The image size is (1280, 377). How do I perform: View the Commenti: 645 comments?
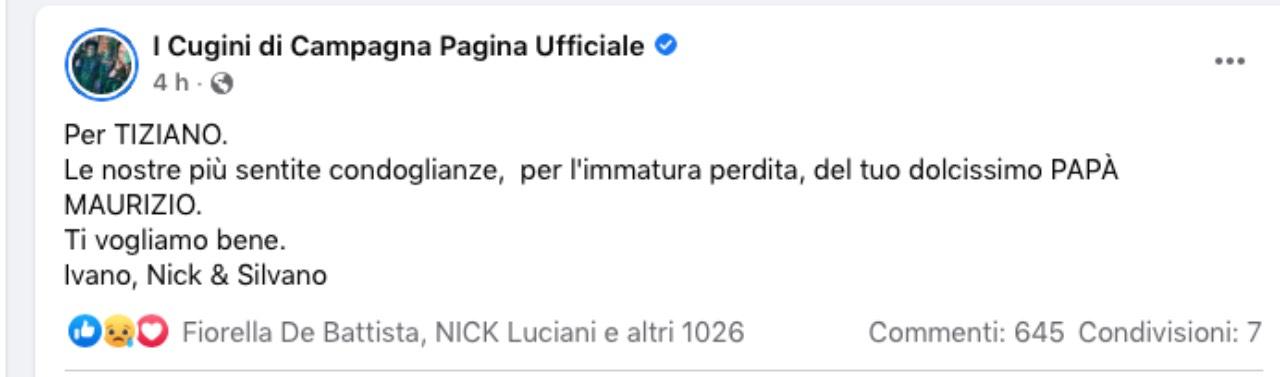[x=966, y=333]
